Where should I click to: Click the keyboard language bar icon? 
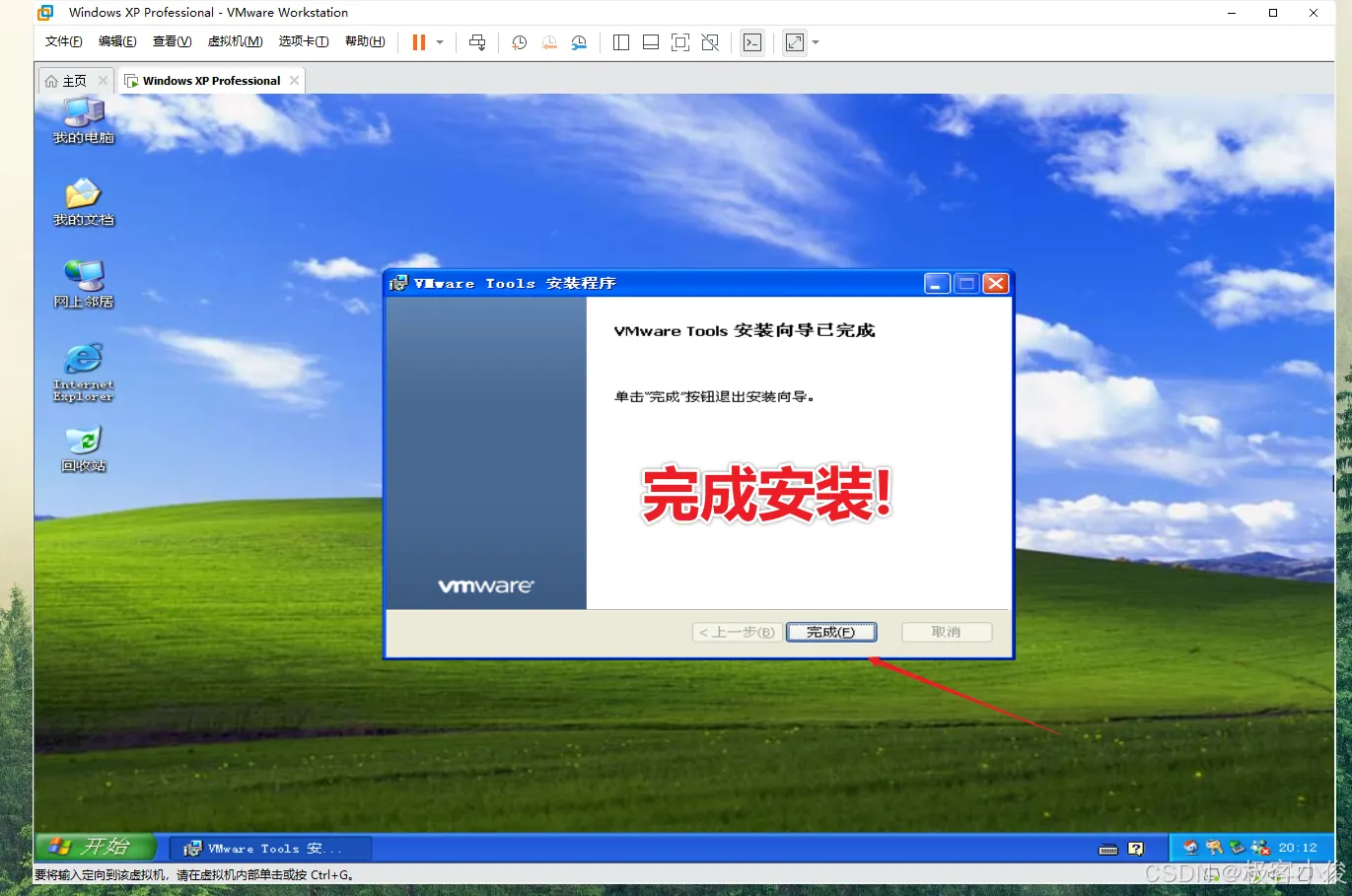[1108, 849]
